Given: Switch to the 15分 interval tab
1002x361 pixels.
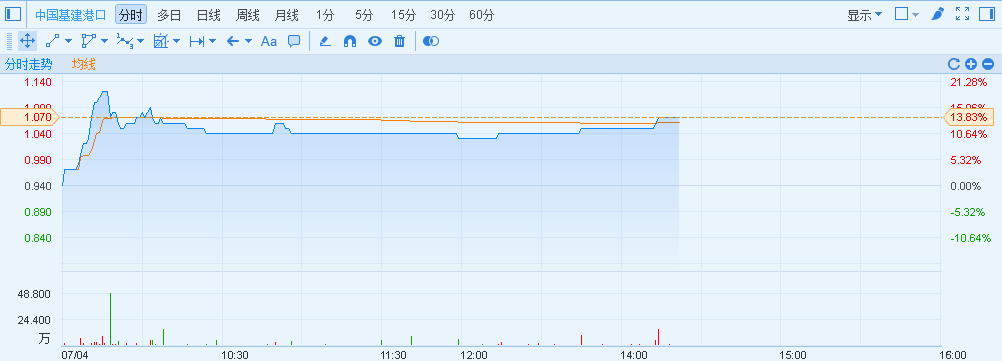Looking at the screenshot, I should [403, 15].
